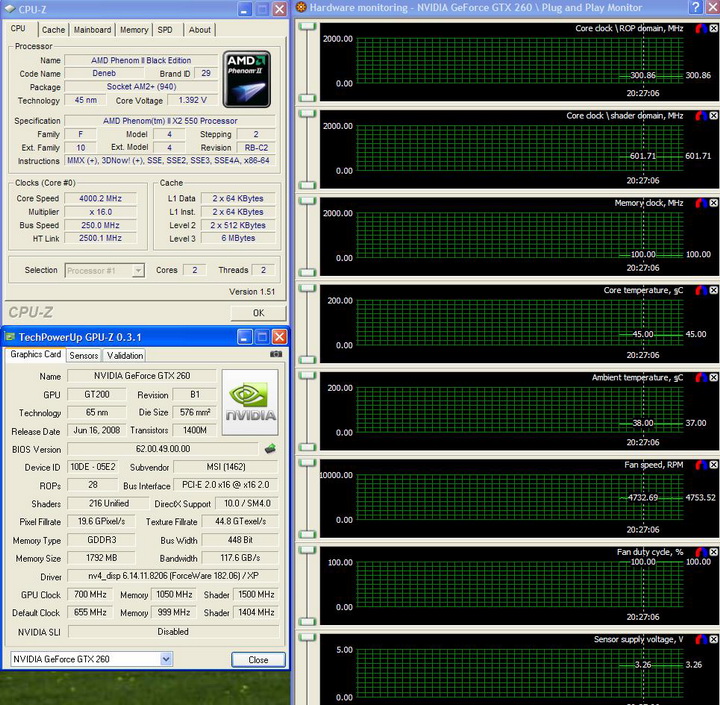Click the Shader clock field showing 1500 MHz

256,594
